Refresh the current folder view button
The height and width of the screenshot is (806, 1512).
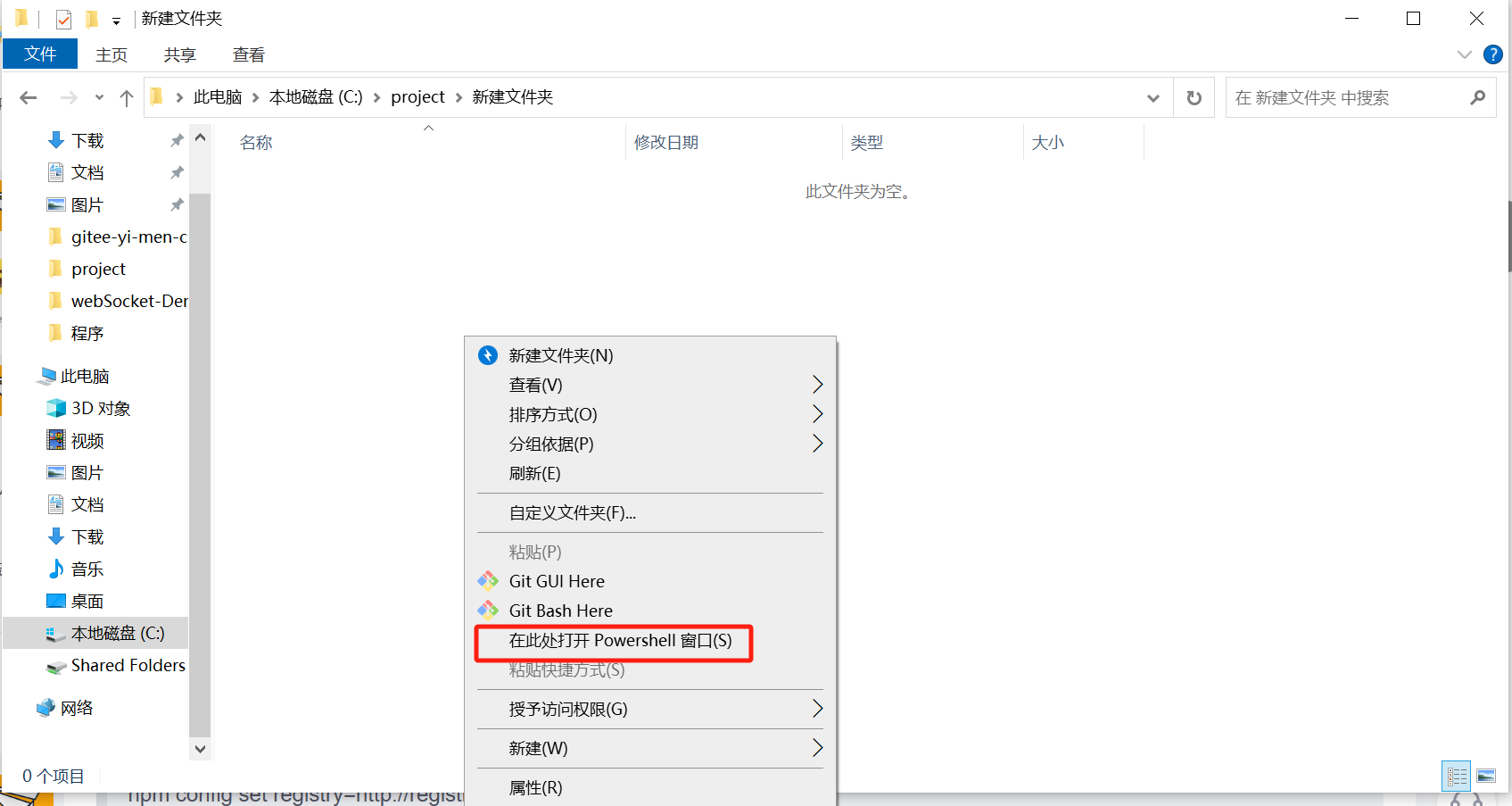pos(1194,97)
